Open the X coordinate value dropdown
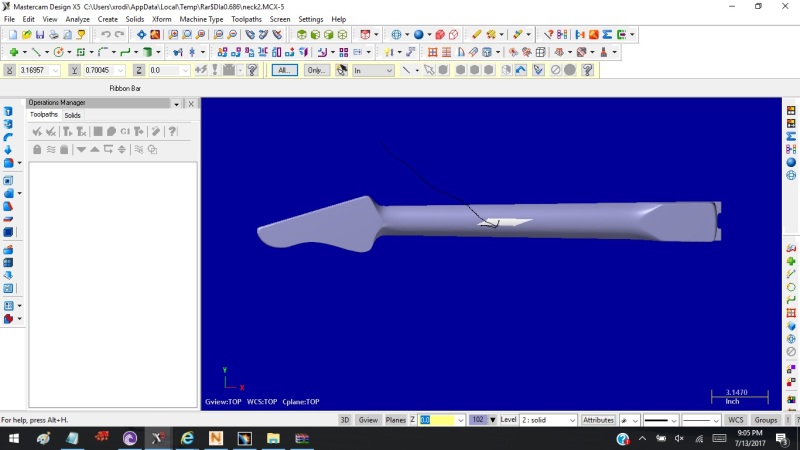The width and height of the screenshot is (800, 450). (55, 70)
